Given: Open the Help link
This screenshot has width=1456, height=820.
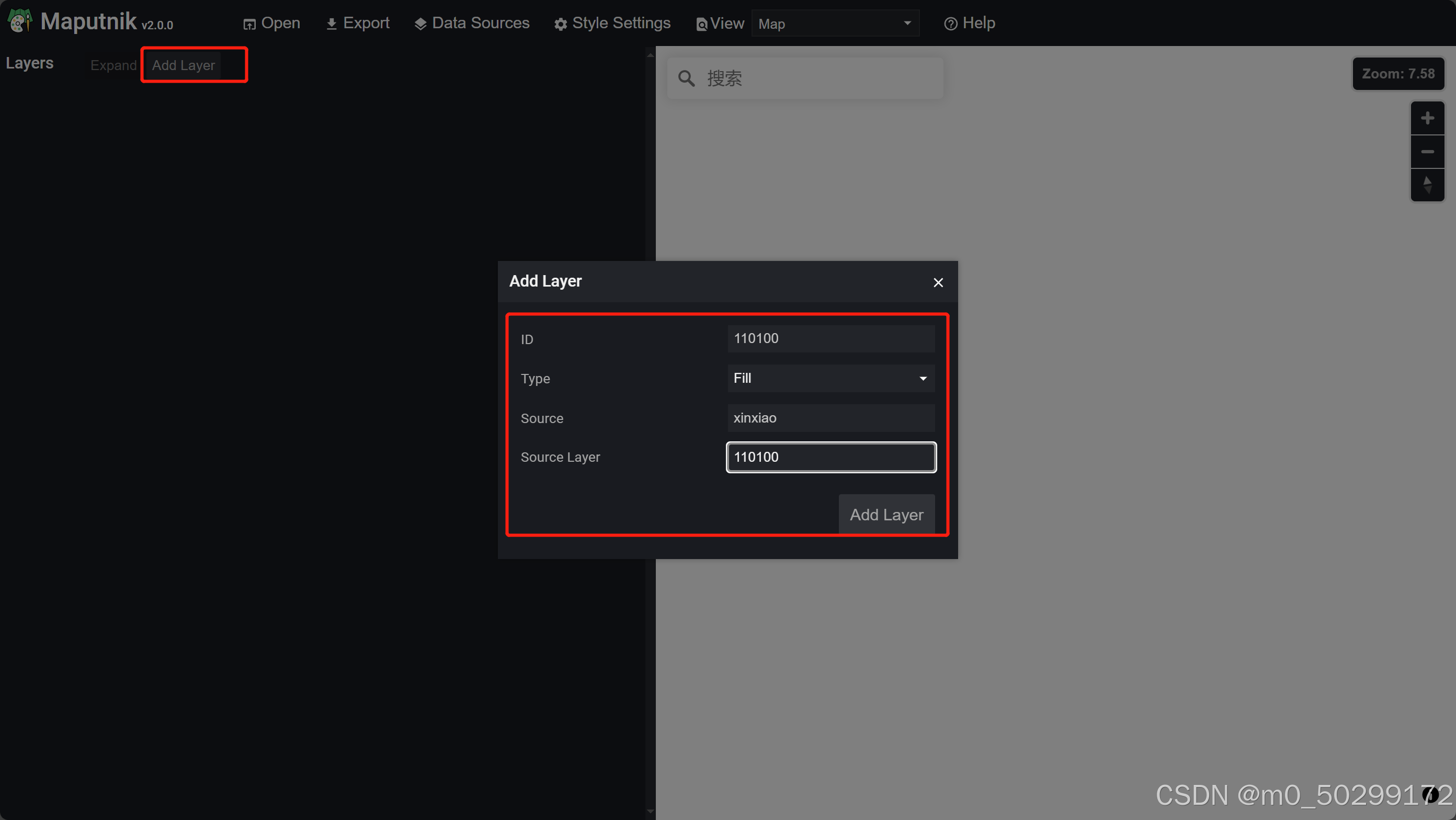Looking at the screenshot, I should coord(969,23).
